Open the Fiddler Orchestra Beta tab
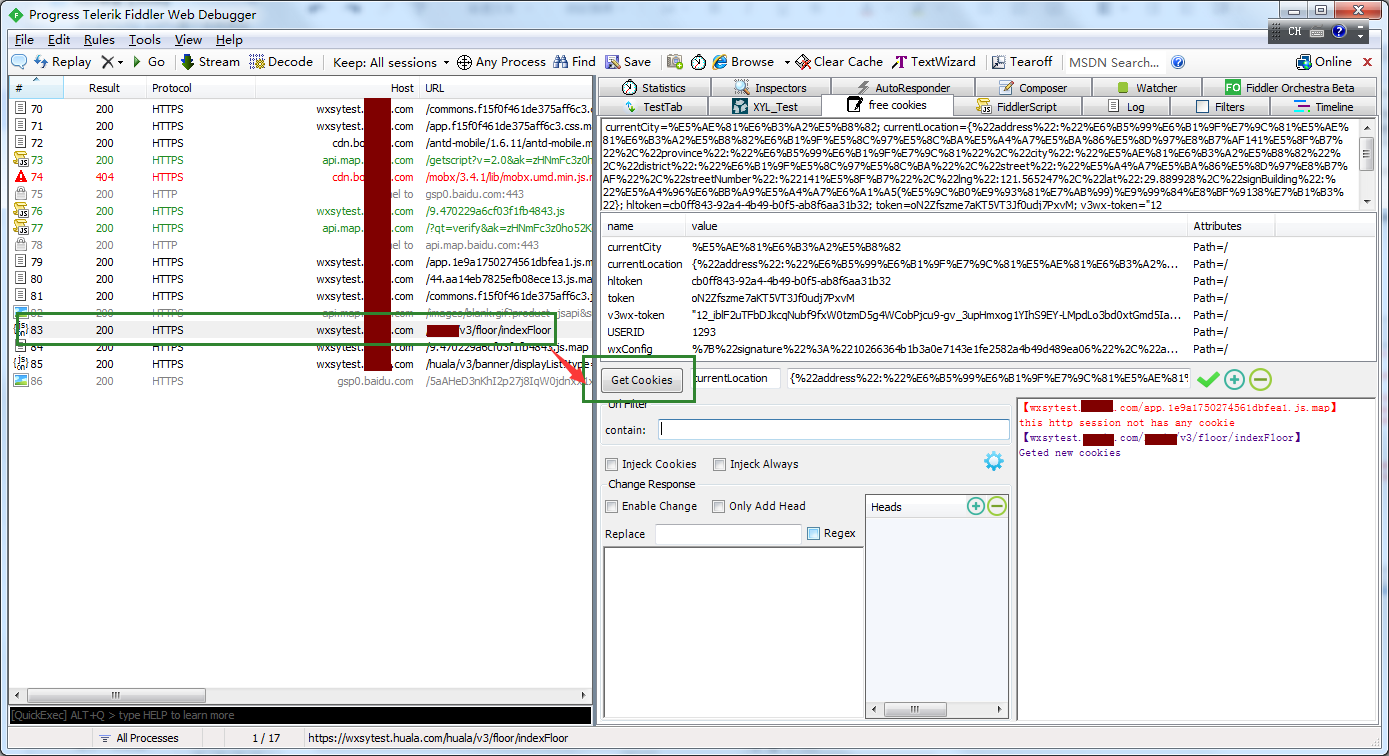The image size is (1389, 756). 1290,88
